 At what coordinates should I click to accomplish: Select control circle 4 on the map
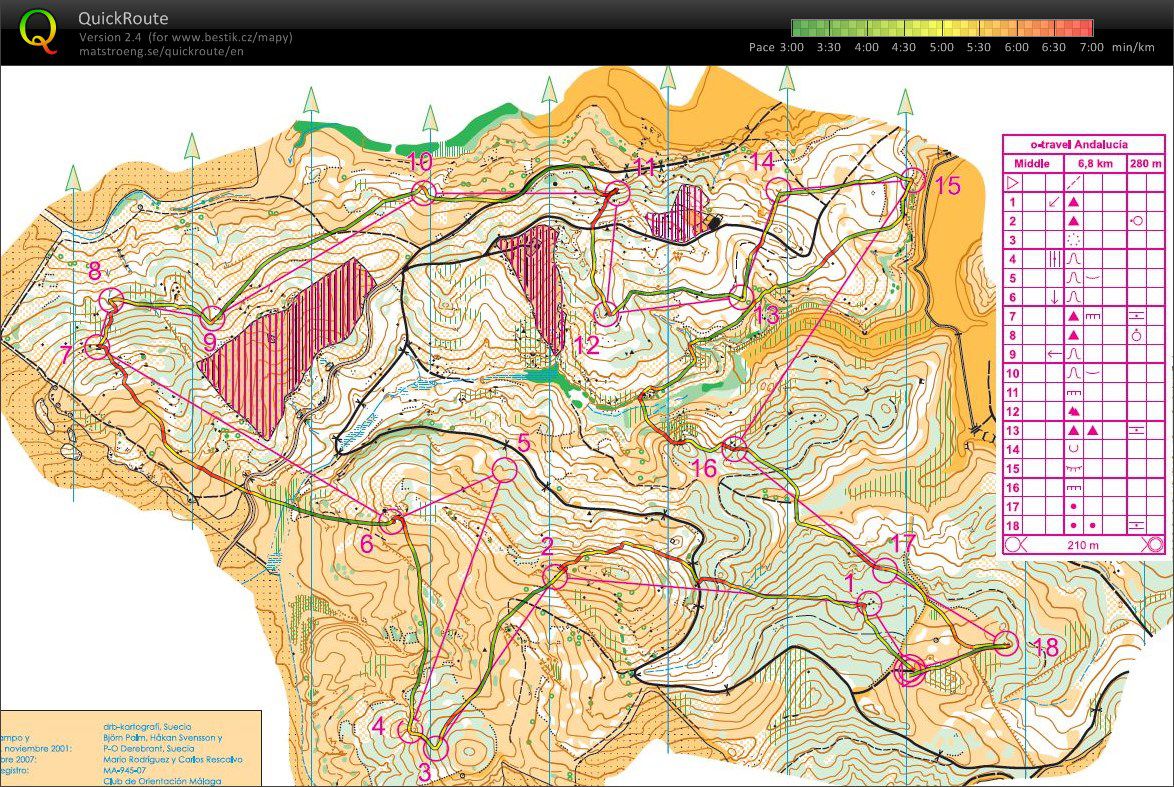pyautogui.click(x=410, y=730)
